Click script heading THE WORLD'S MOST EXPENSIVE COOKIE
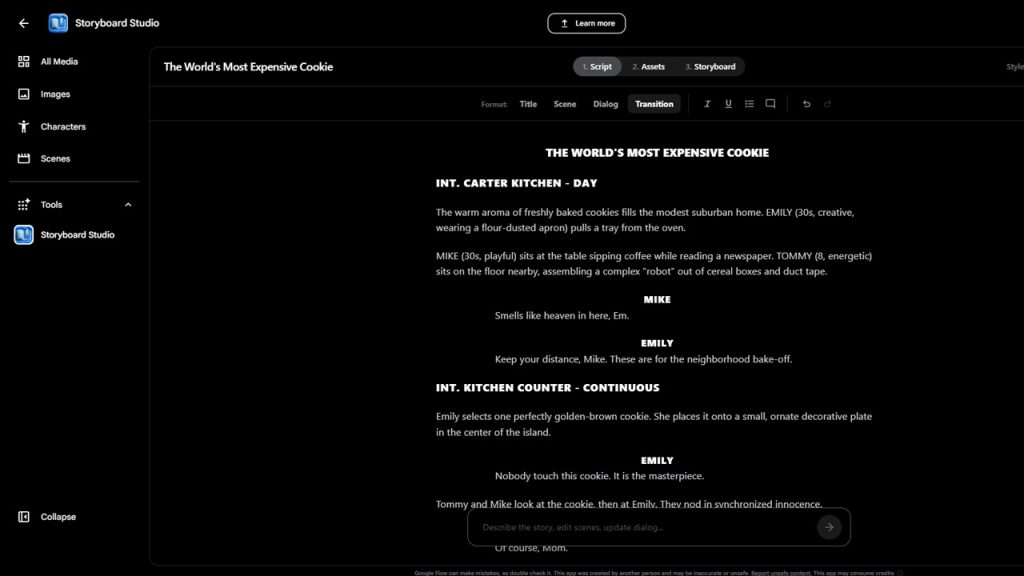Viewport: 1024px width, 576px height. (x=657, y=153)
